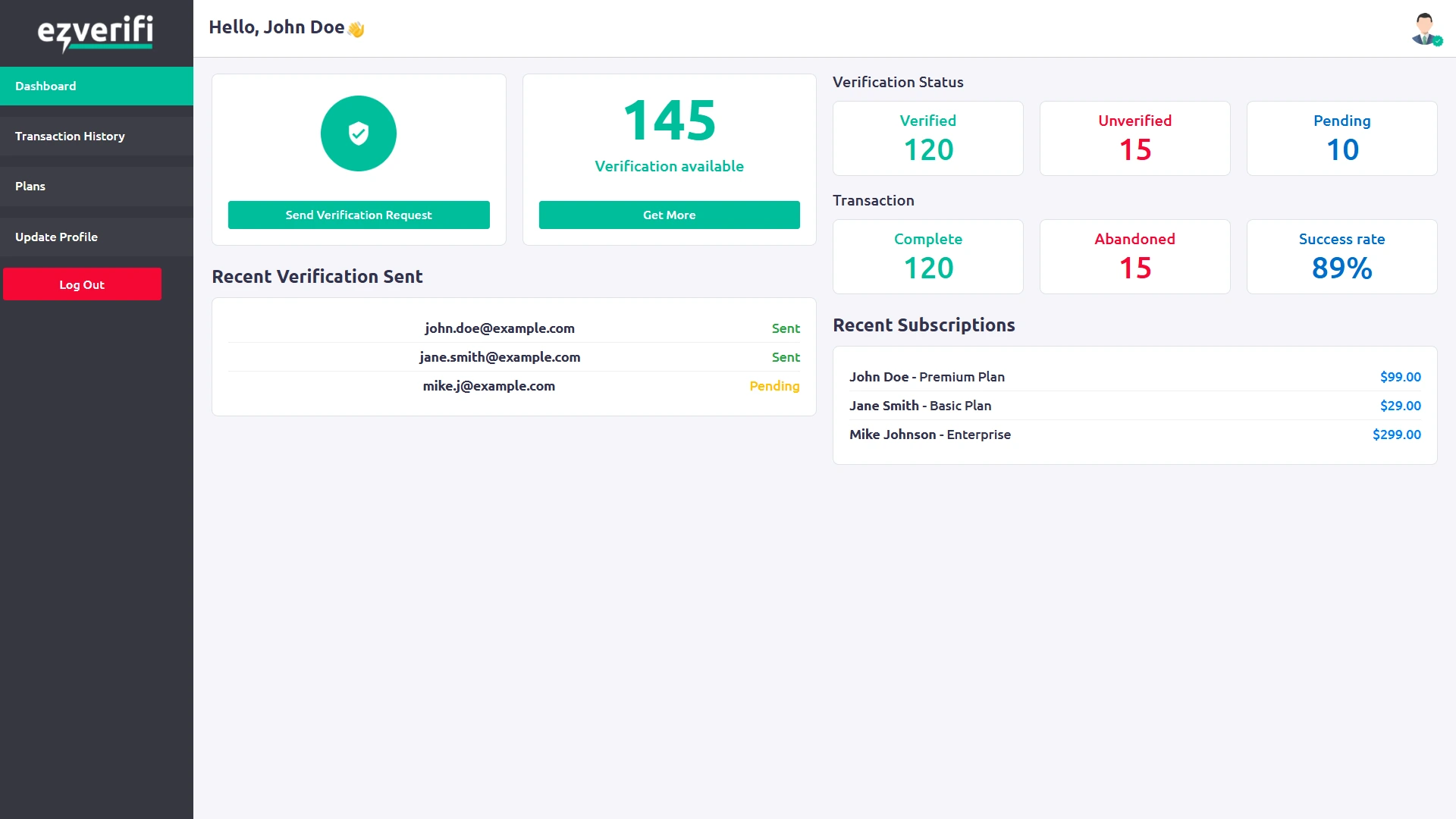This screenshot has height=819, width=1456.
Task: Open the Verified 120 status card
Action: (928, 138)
